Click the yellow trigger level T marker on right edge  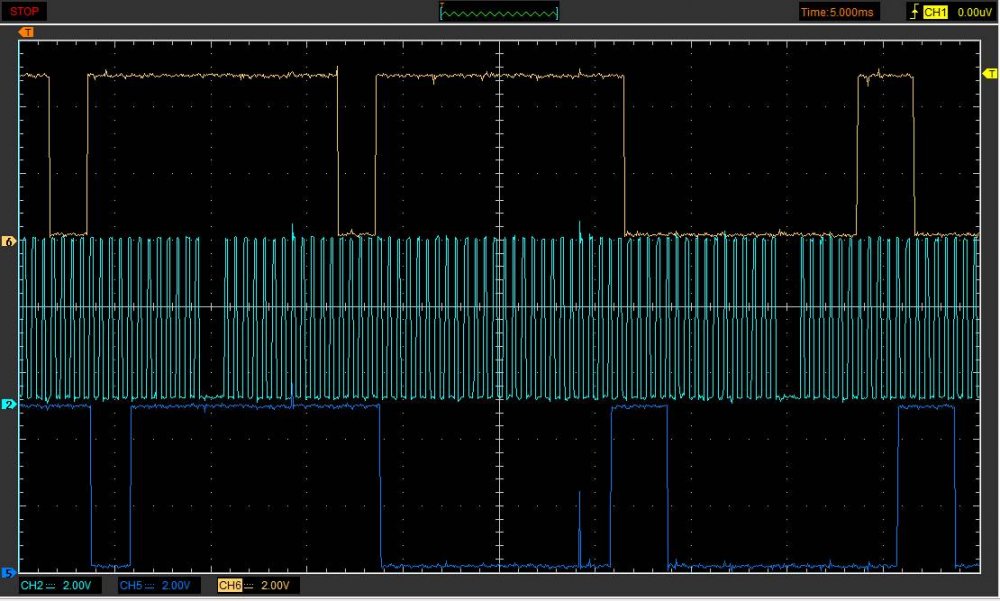(x=990, y=74)
